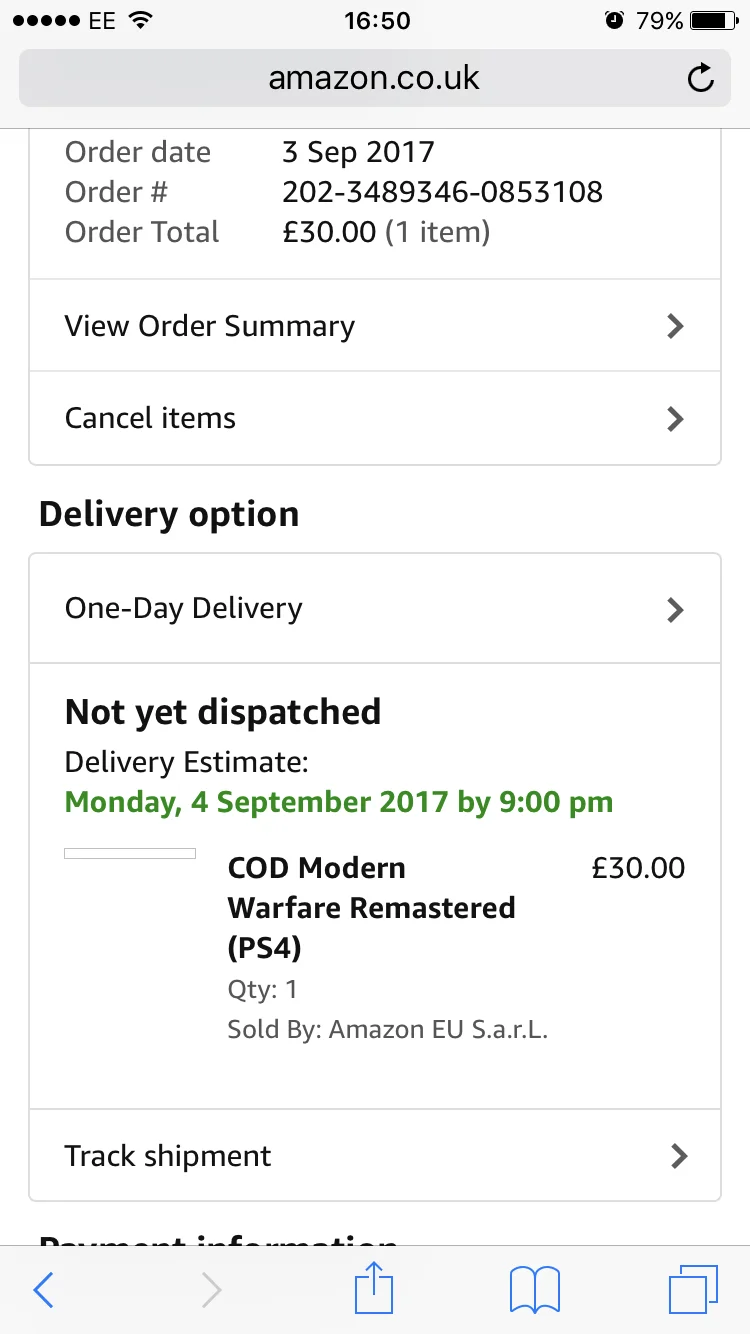Image resolution: width=750 pixels, height=1334 pixels.
Task: Expand One-Day Delivery option chevron
Action: click(x=676, y=609)
